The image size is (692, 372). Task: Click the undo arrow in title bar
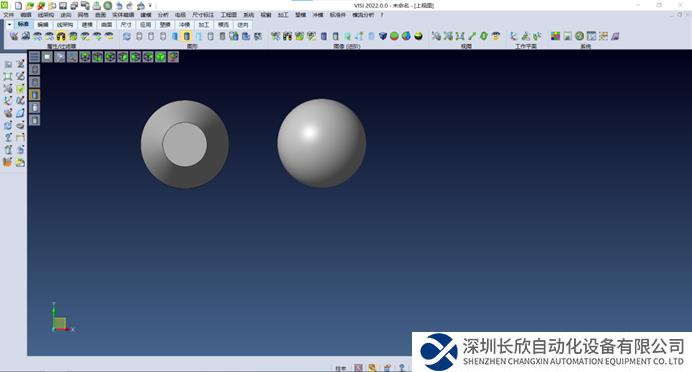[x=119, y=6]
